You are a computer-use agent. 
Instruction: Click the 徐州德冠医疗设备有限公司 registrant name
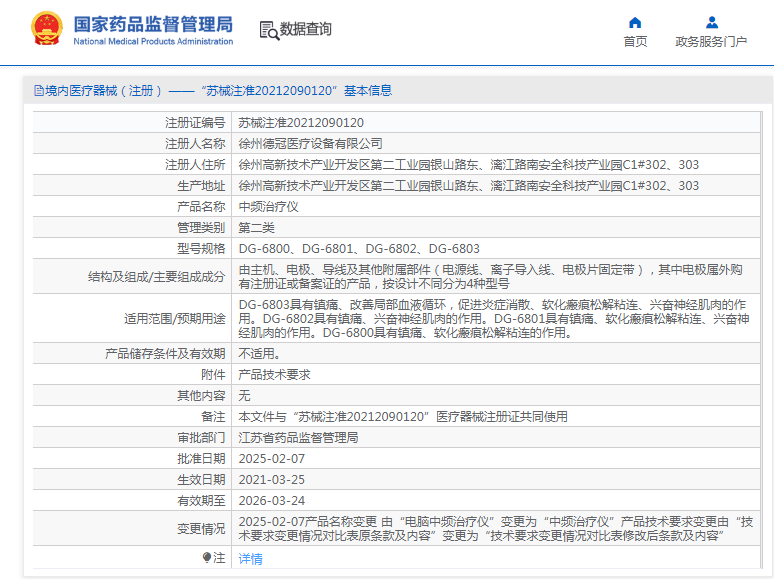coord(310,144)
